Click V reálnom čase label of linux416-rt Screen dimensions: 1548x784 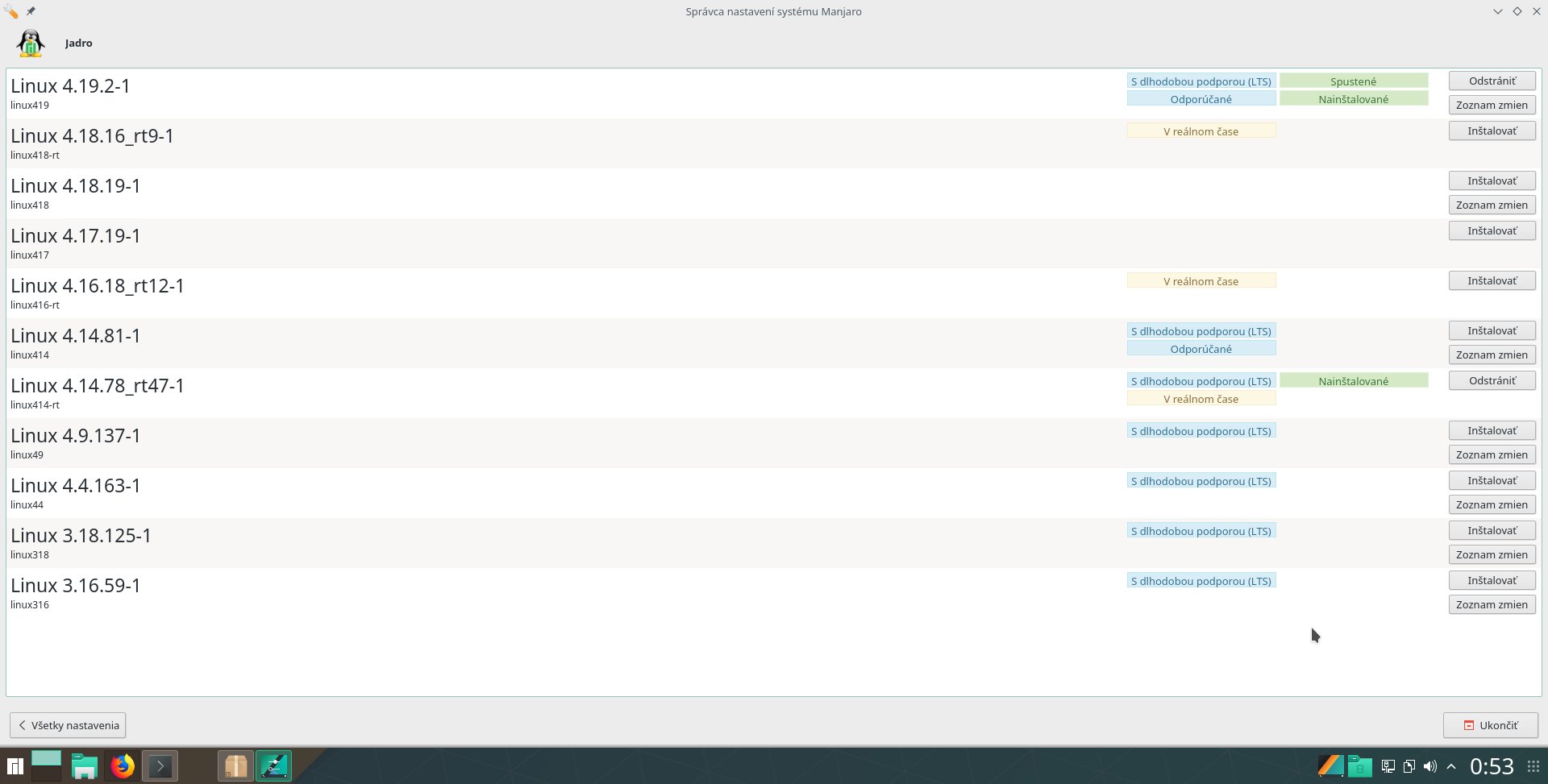1201,280
